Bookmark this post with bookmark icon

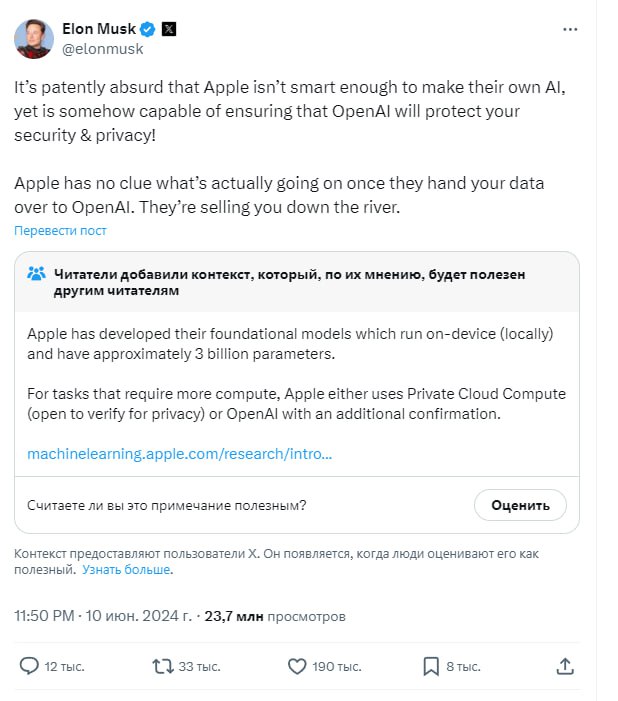point(430,665)
